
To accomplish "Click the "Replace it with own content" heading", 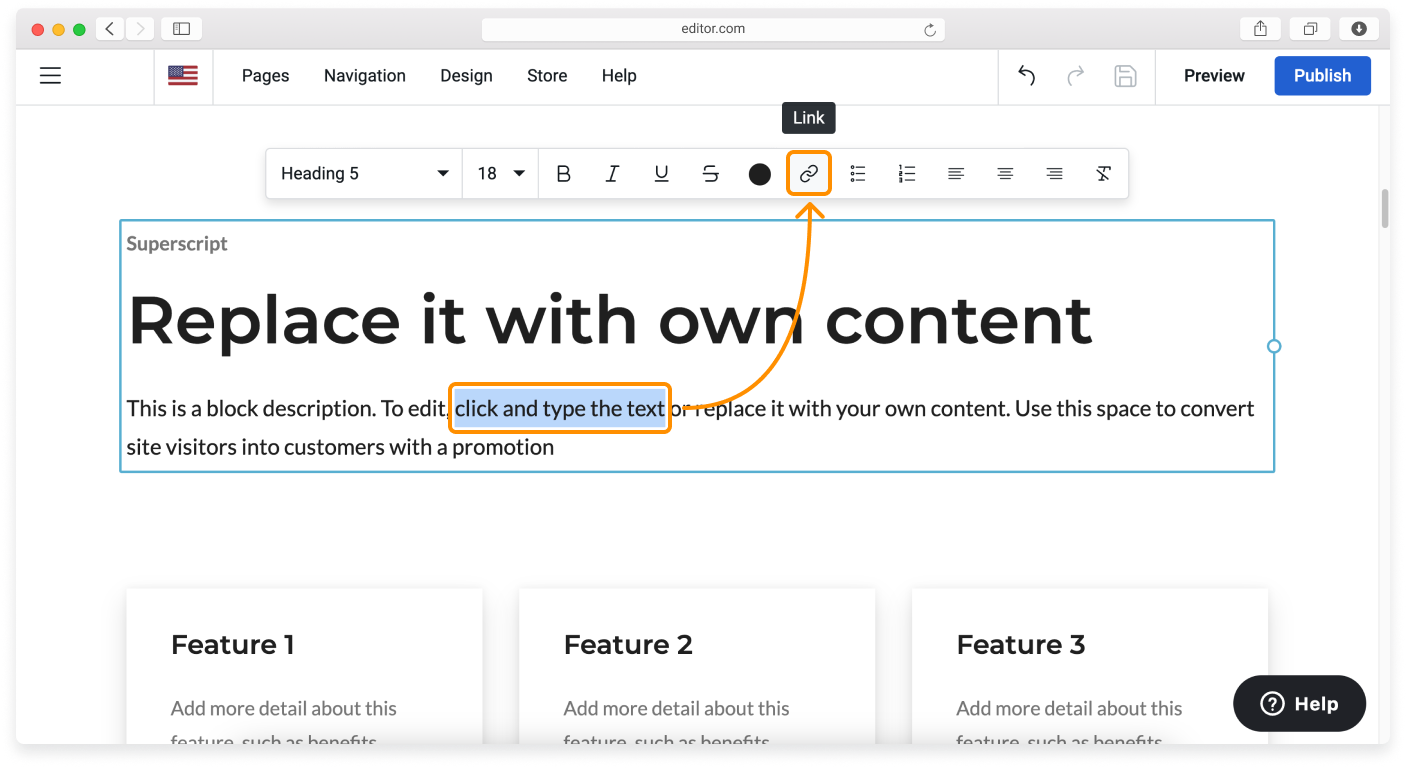I will click(x=610, y=320).
